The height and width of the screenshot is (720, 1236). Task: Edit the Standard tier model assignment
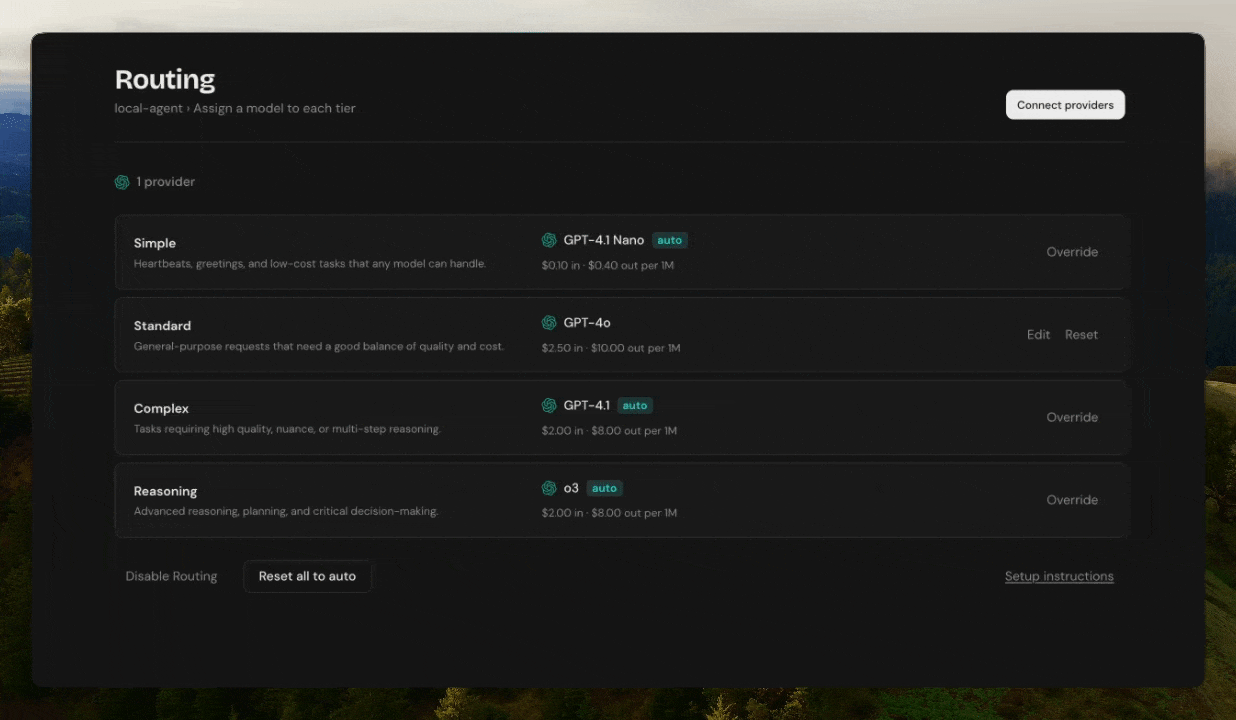[1038, 334]
